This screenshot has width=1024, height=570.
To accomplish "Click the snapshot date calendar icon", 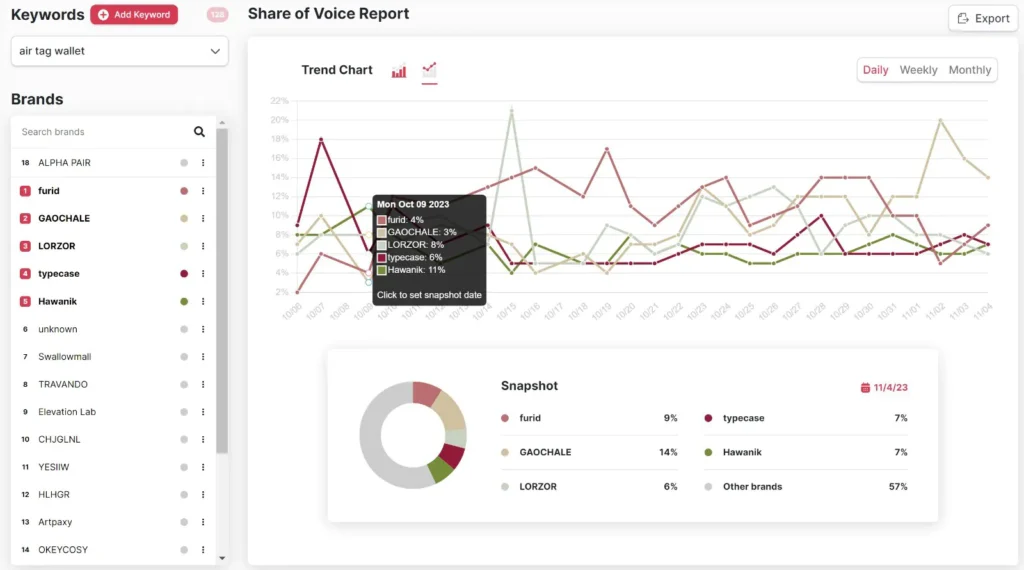I will click(865, 387).
